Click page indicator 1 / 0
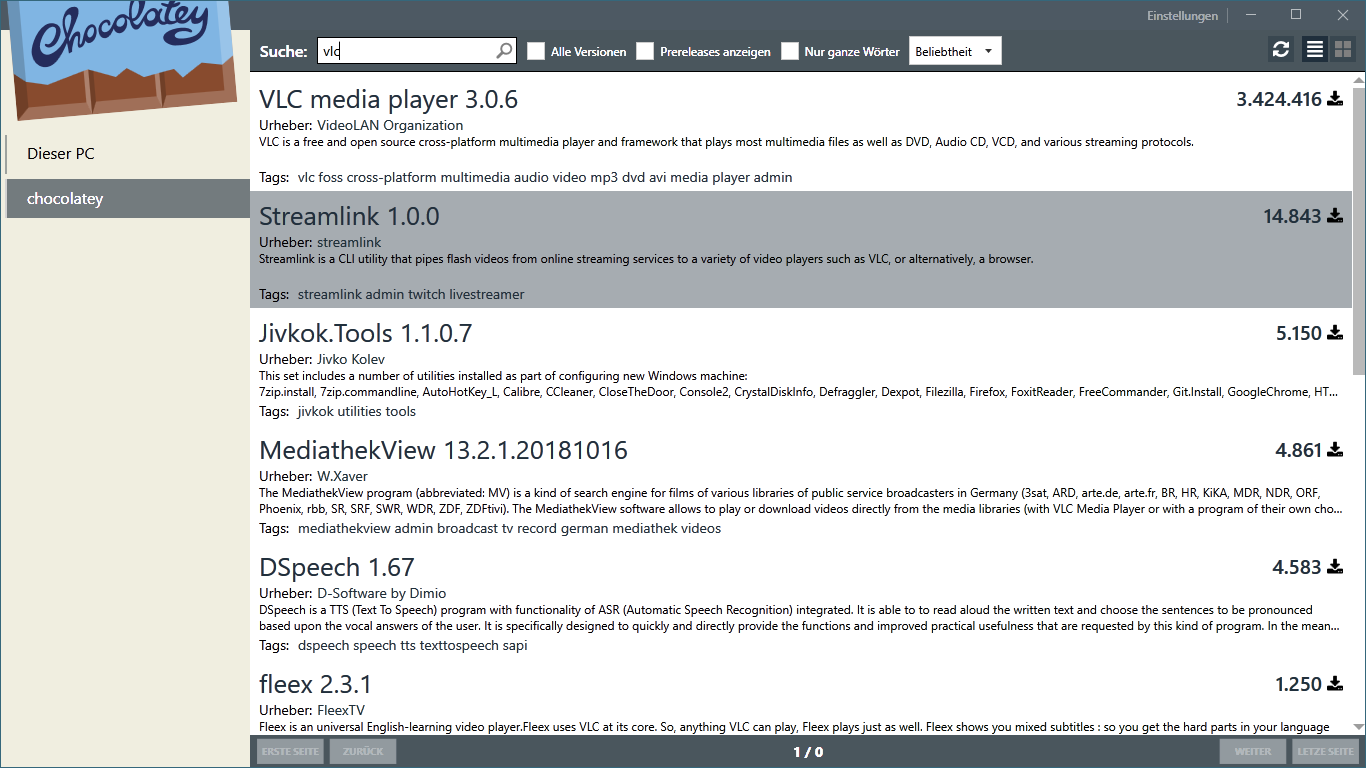The width and height of the screenshot is (1366, 768). pos(808,752)
